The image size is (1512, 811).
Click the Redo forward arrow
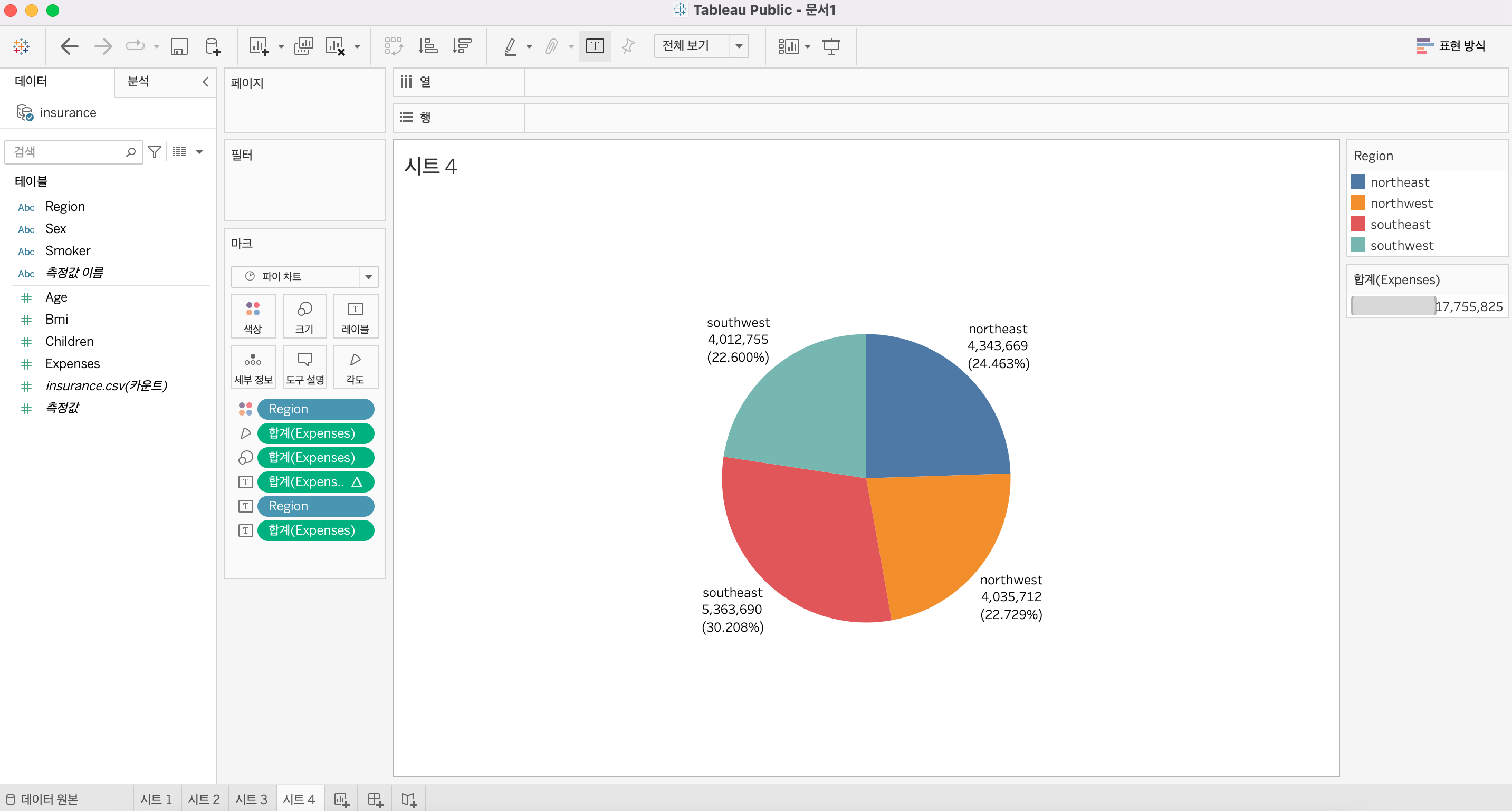(103, 46)
